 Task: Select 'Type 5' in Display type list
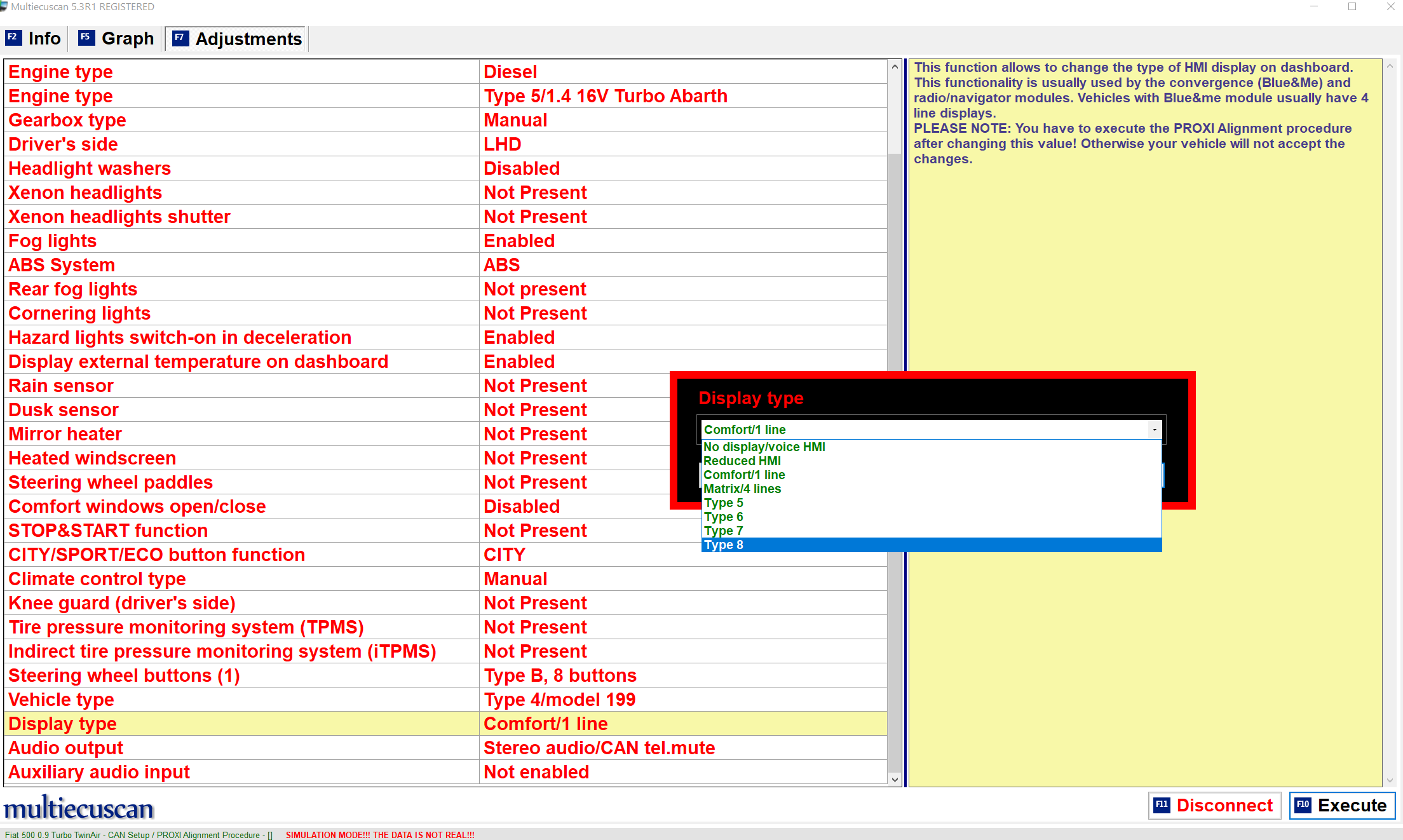[x=932, y=503]
